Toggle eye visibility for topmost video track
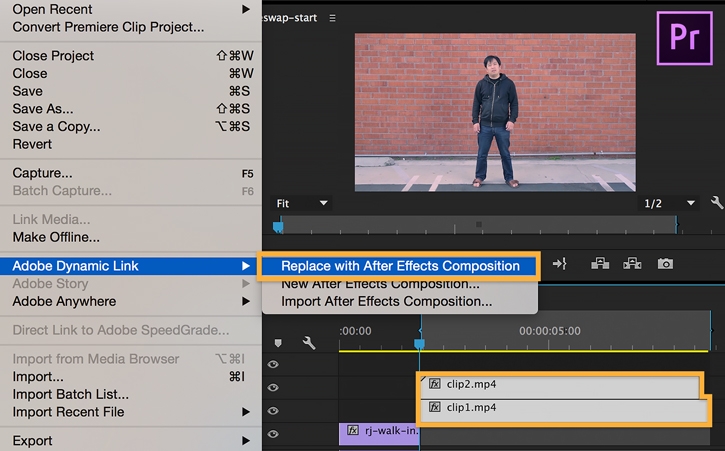Image resolution: width=725 pixels, height=451 pixels. coord(274,365)
